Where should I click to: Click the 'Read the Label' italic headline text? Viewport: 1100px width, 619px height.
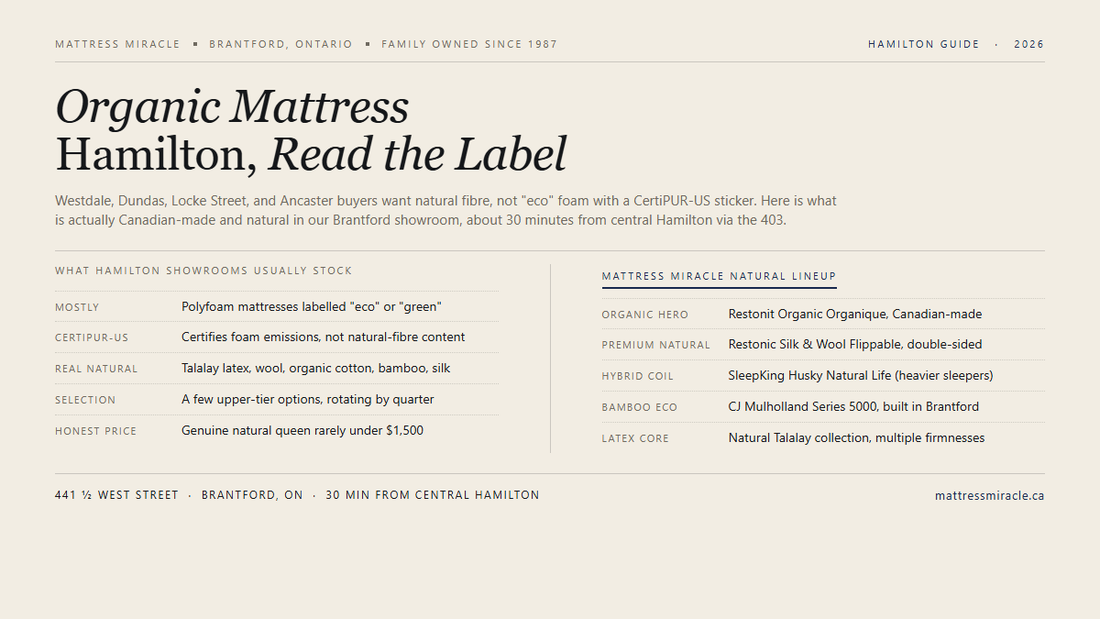pos(417,154)
